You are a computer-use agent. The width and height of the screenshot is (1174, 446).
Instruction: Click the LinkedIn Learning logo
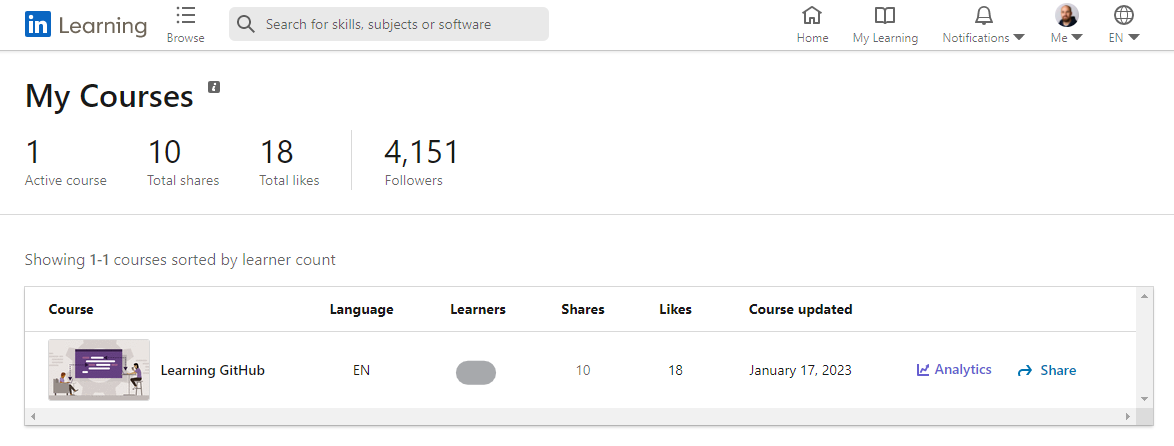click(x=86, y=26)
